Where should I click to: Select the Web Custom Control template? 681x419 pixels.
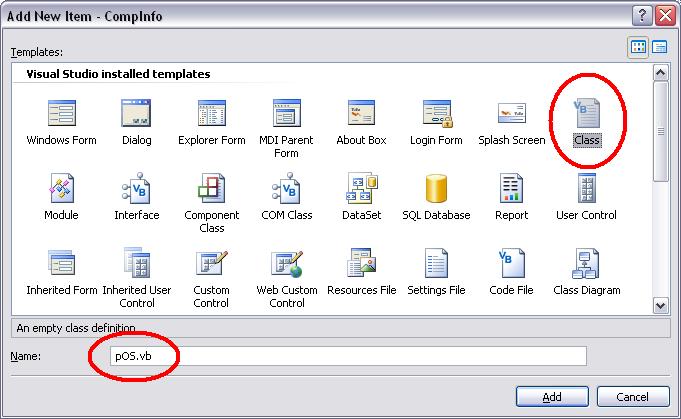287,278
